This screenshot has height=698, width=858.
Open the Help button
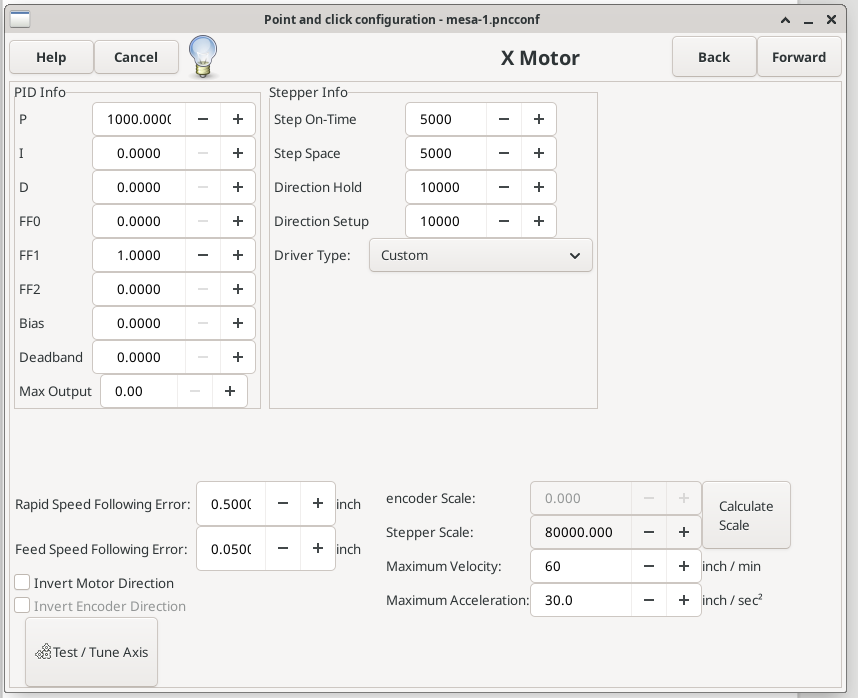51,57
